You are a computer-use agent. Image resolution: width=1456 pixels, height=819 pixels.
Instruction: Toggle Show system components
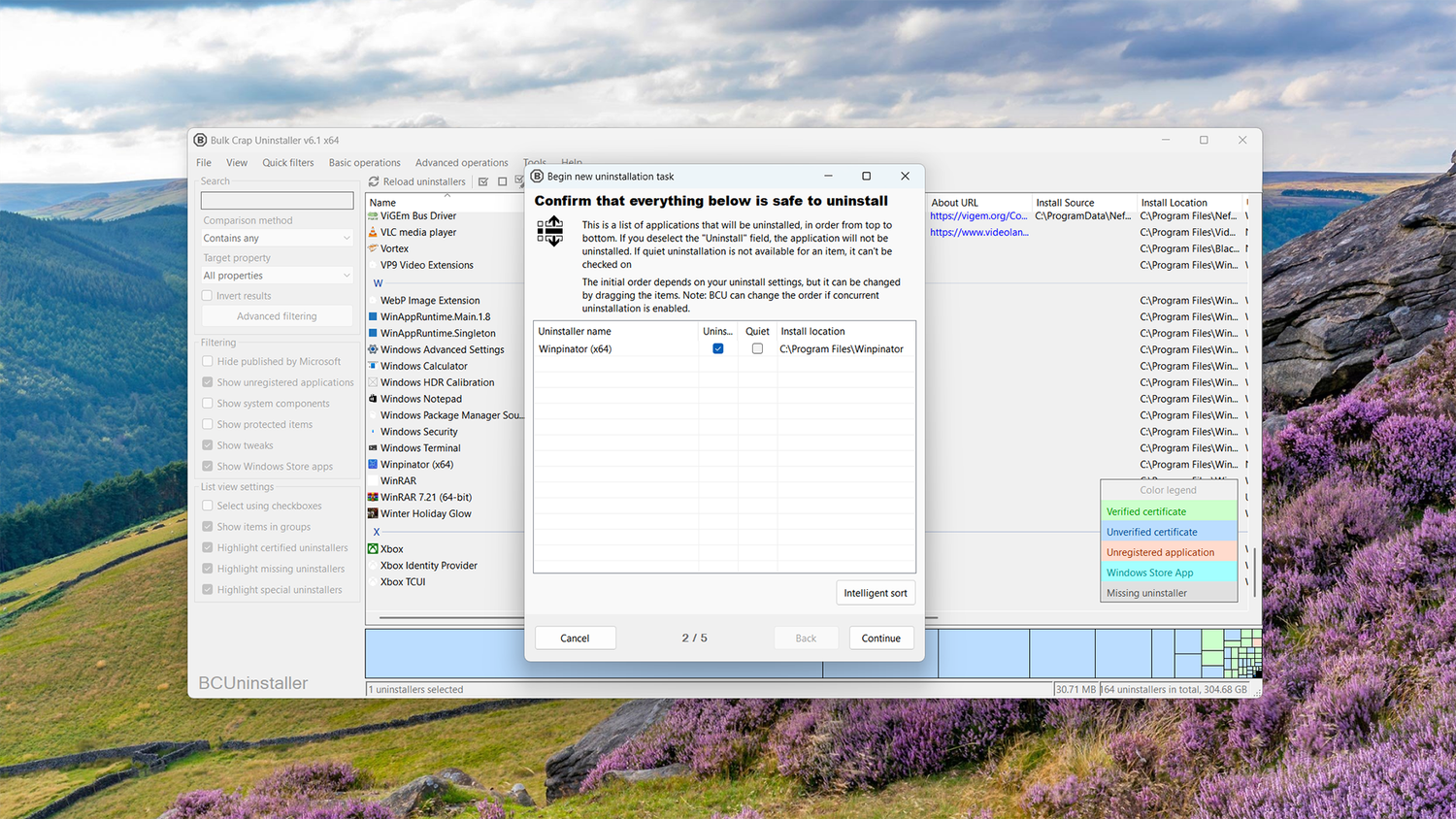point(207,404)
